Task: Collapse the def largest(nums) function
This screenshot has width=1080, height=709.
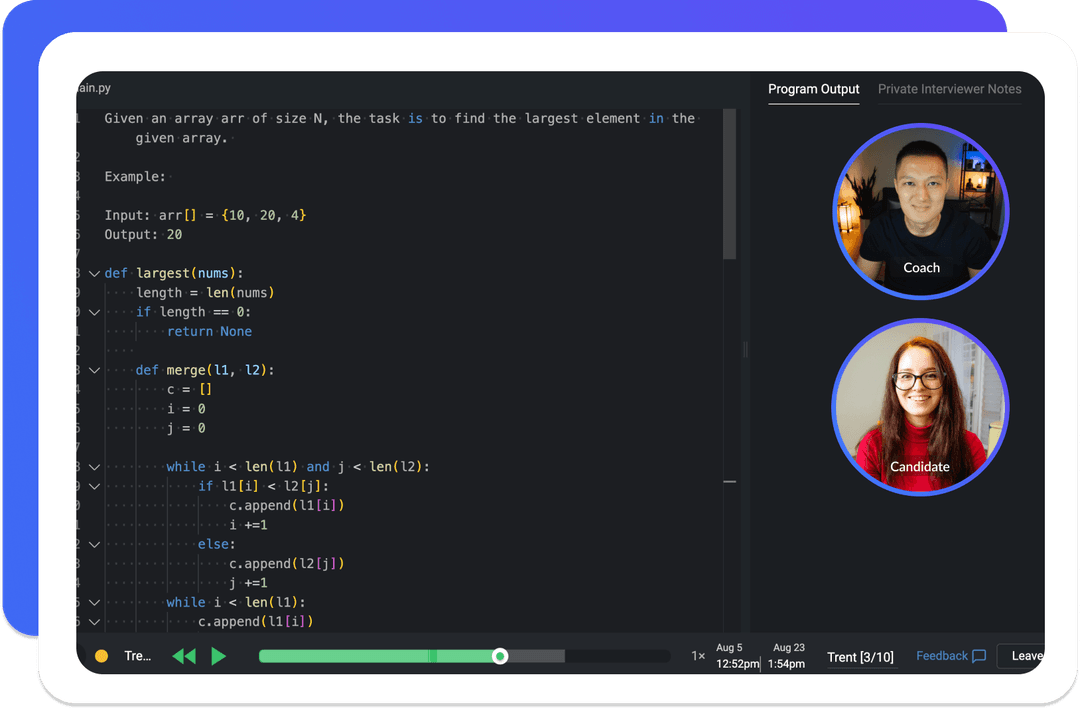Action: pos(94,273)
